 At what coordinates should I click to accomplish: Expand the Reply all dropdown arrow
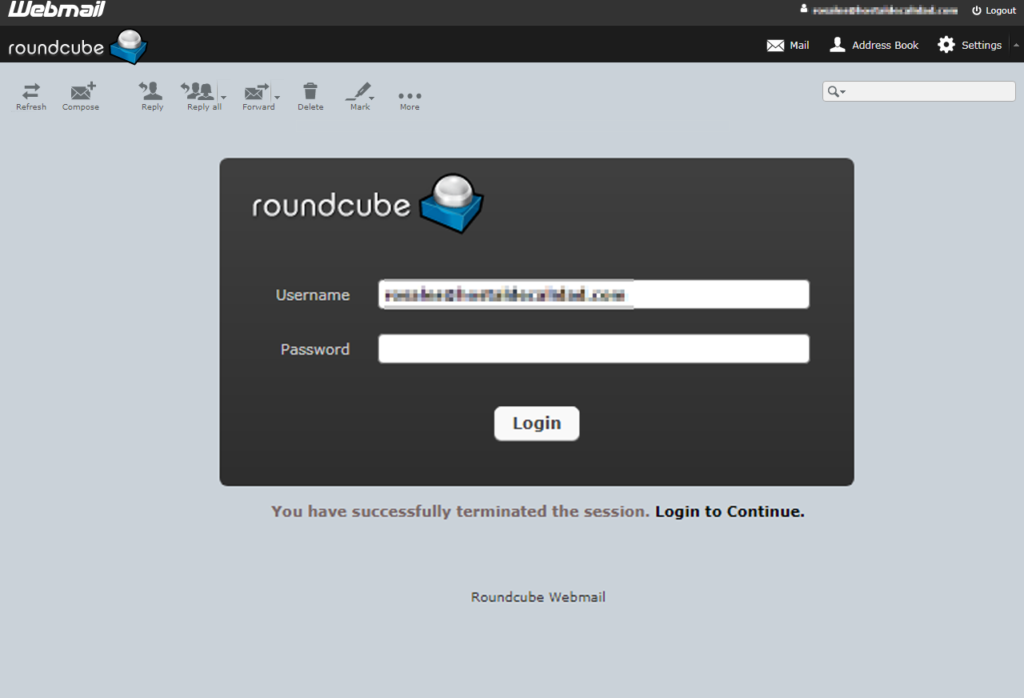pyautogui.click(x=223, y=97)
